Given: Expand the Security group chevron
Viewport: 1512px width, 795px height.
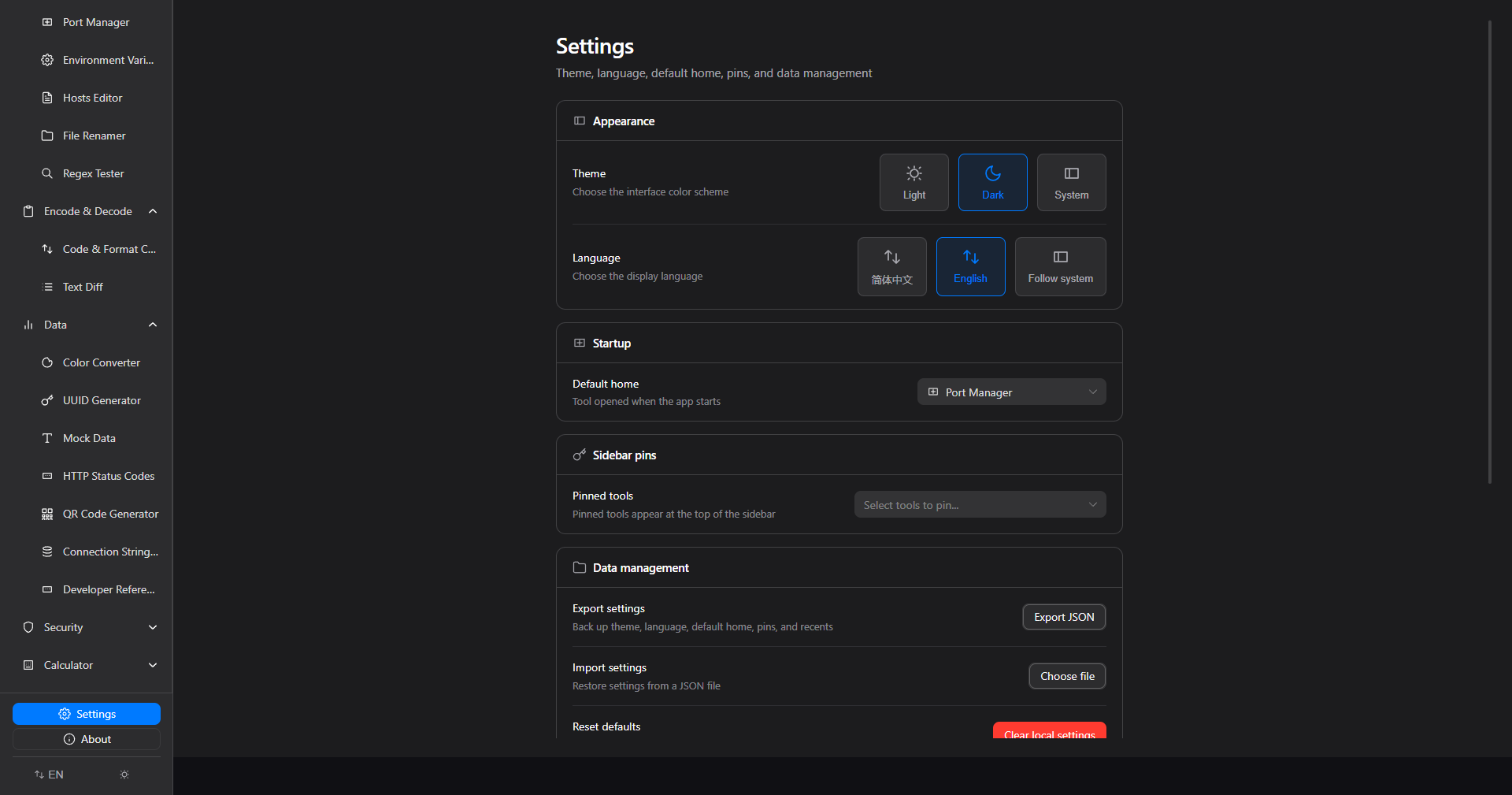Looking at the screenshot, I should coord(153,627).
